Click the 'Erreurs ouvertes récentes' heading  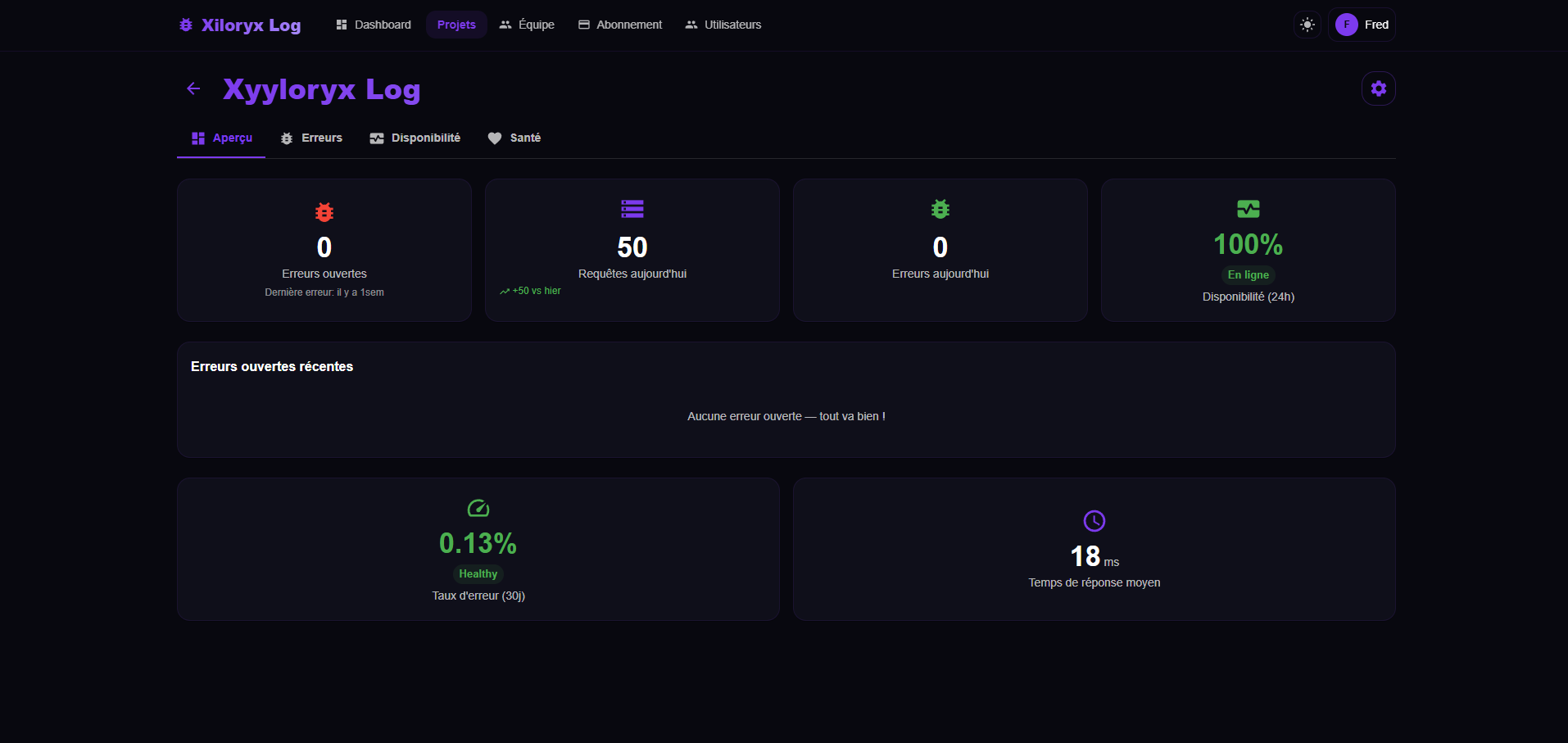[272, 367]
